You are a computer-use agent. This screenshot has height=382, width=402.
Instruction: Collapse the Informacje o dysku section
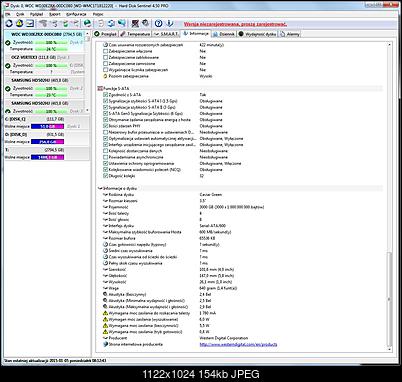tap(100, 188)
